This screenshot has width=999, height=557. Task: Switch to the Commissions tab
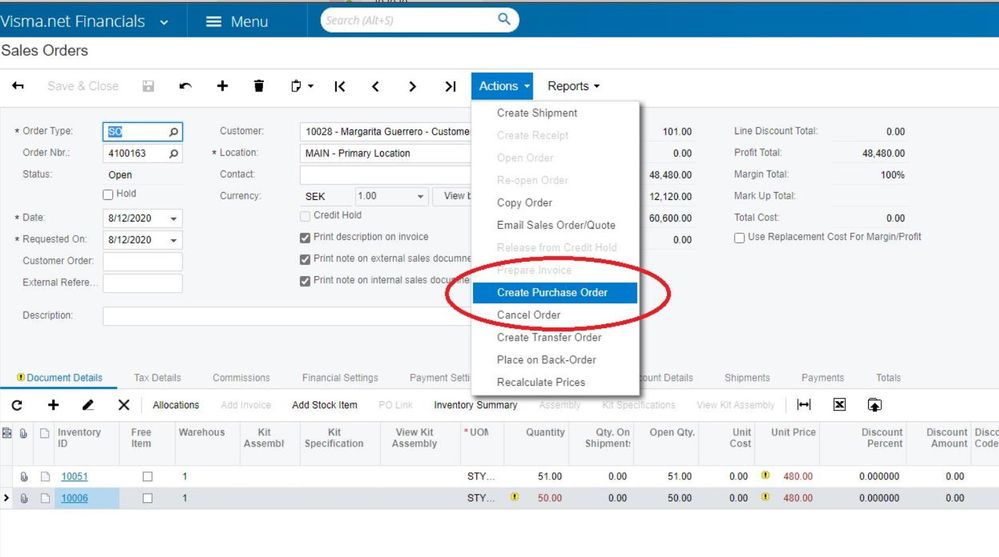click(x=241, y=378)
